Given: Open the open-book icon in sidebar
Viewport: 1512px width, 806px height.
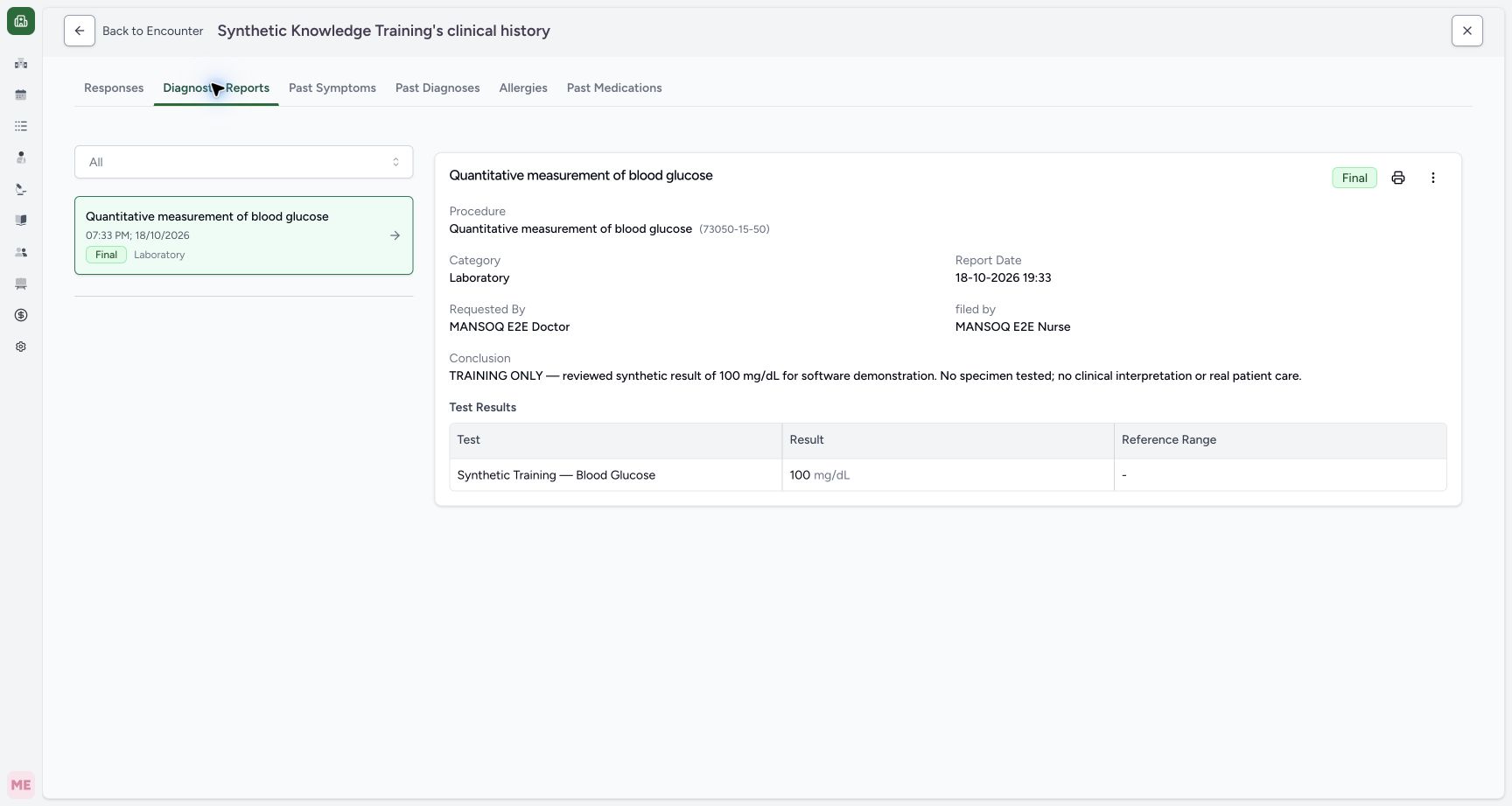Looking at the screenshot, I should (x=21, y=221).
